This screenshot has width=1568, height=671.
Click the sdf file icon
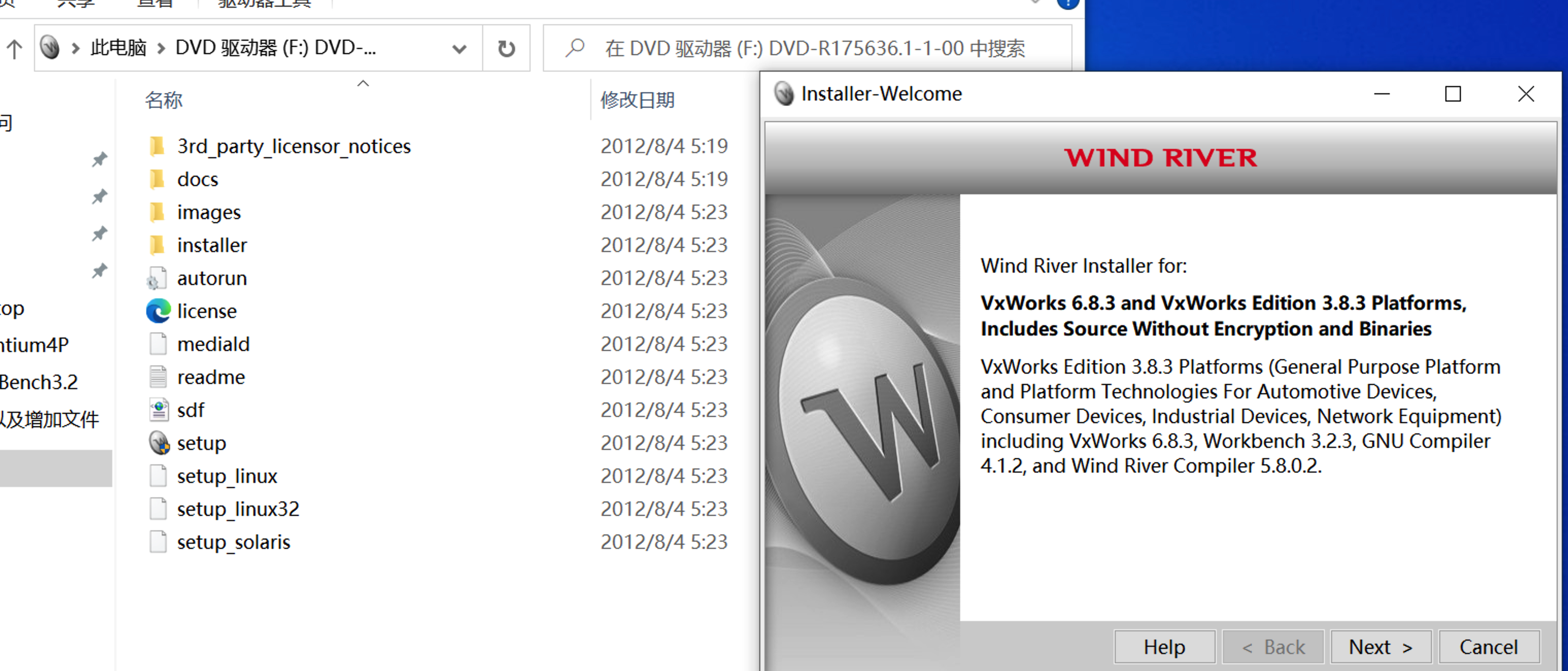click(158, 410)
